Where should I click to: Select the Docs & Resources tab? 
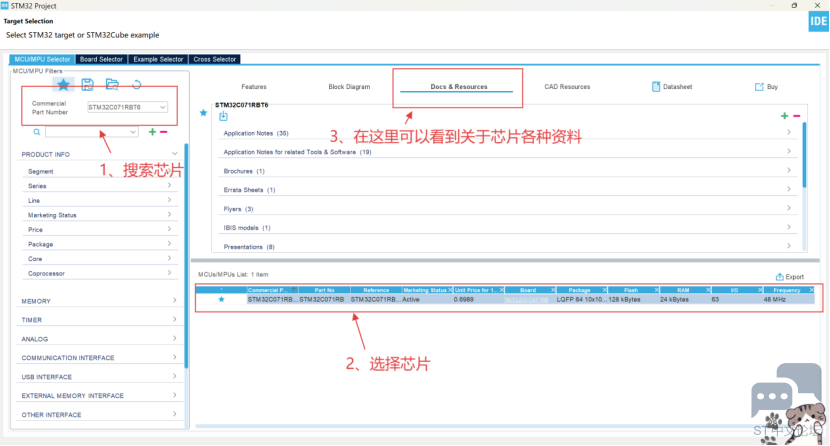459,87
